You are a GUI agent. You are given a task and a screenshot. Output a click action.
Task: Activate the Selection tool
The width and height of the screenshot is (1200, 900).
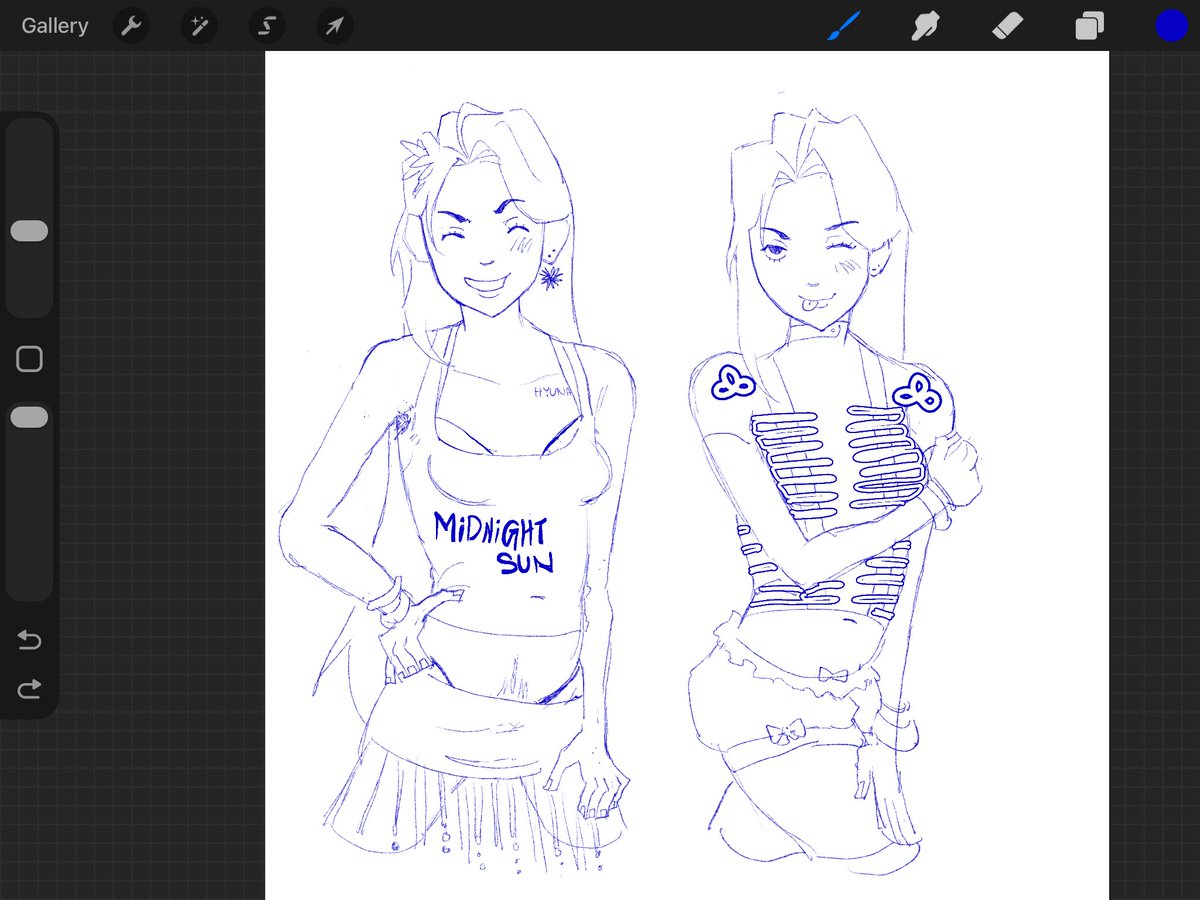pyautogui.click(x=266, y=26)
